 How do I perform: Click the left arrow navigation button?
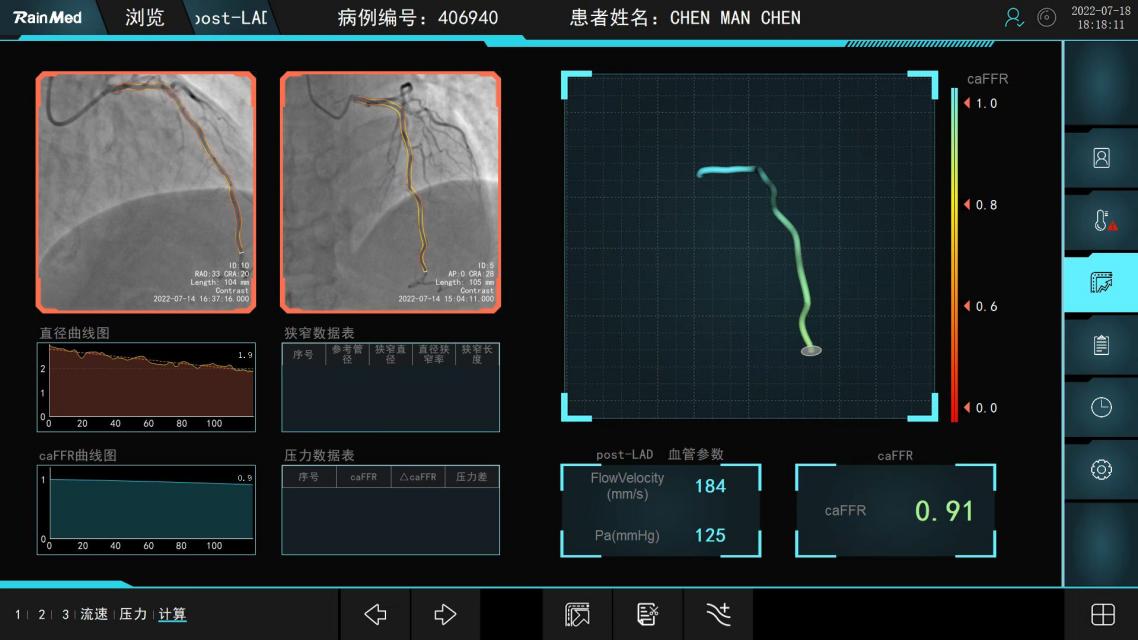[x=375, y=614]
